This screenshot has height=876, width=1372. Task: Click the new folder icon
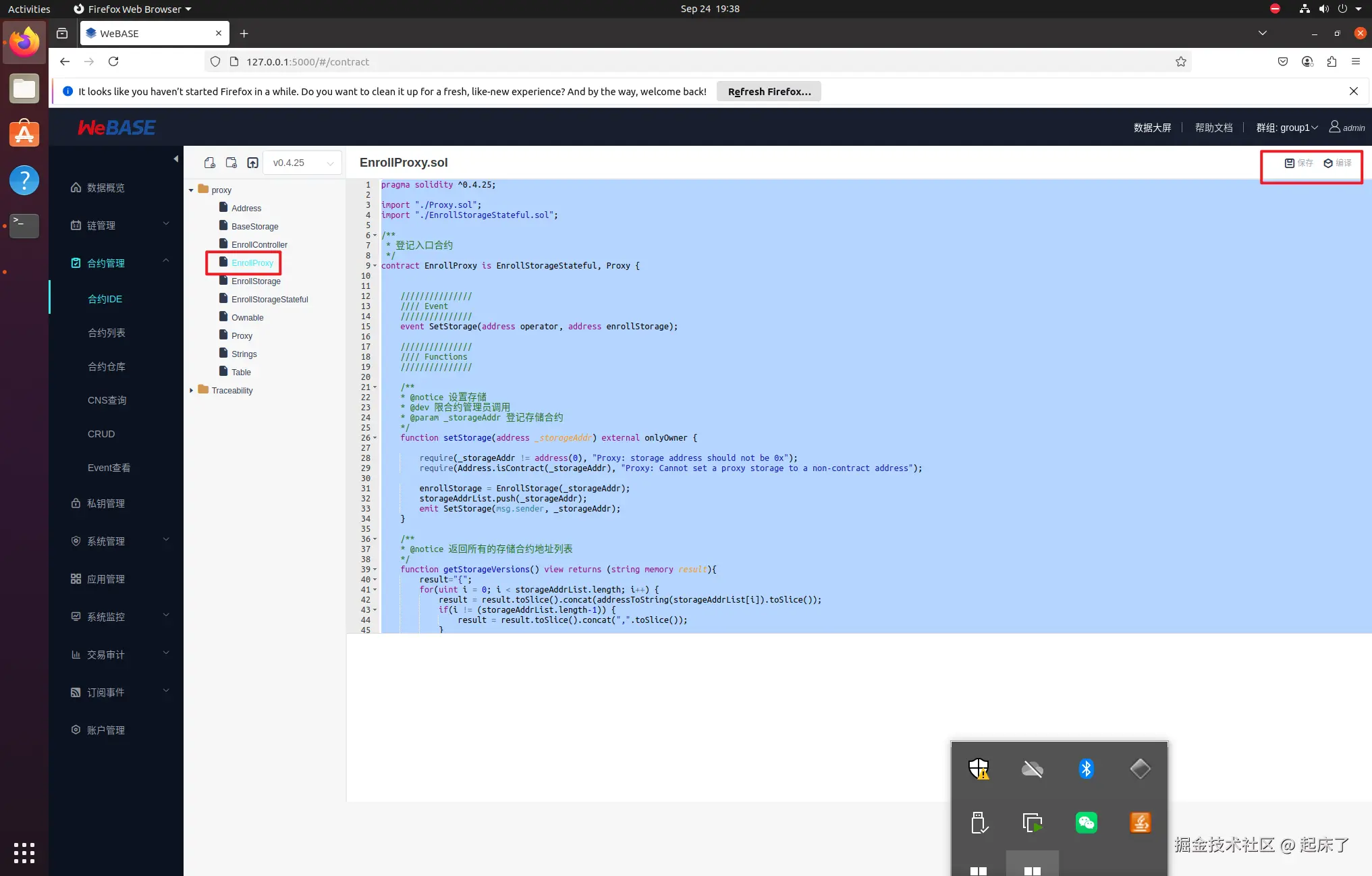tap(231, 163)
